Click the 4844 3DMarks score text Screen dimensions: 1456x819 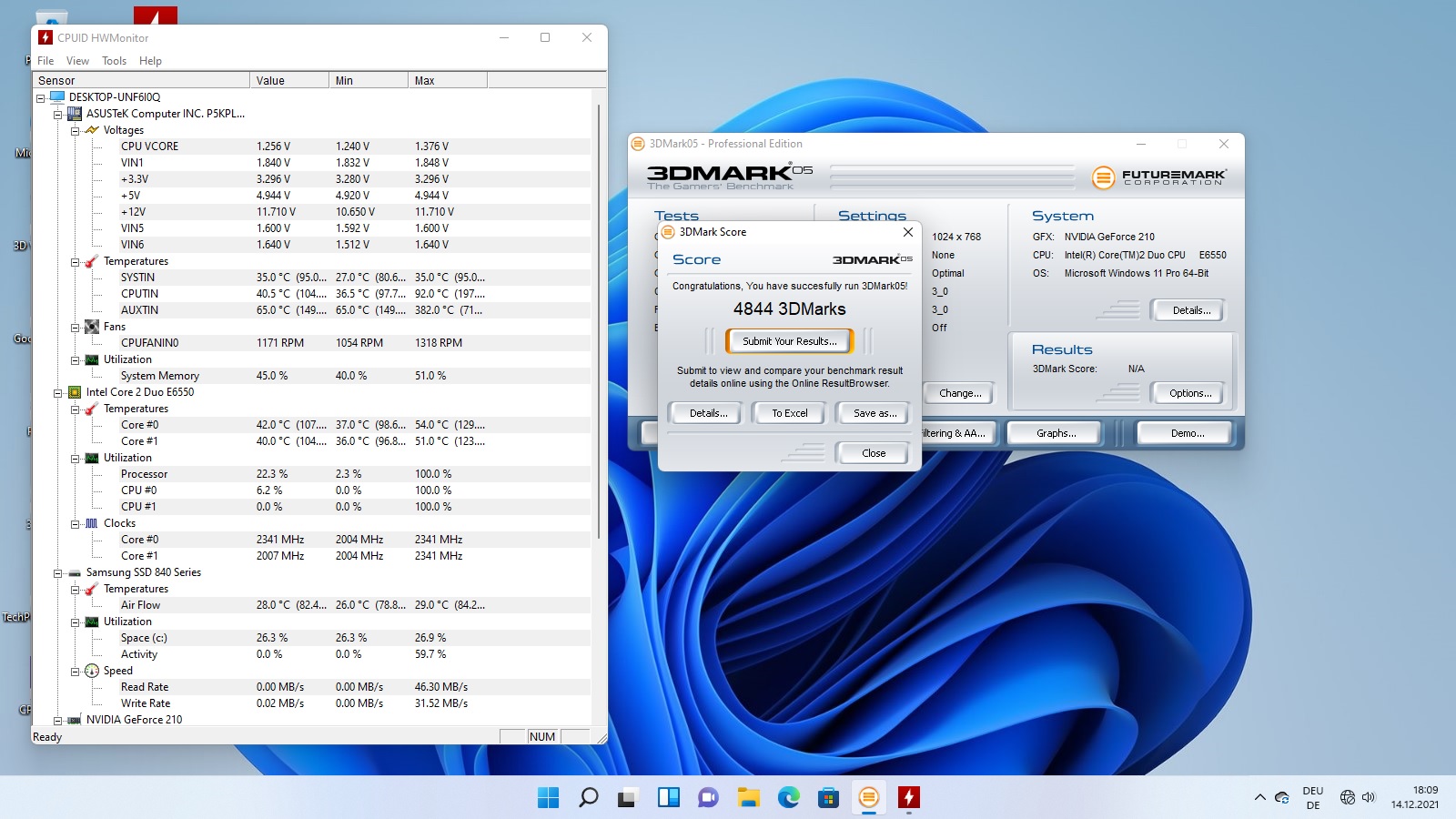pyautogui.click(x=789, y=309)
